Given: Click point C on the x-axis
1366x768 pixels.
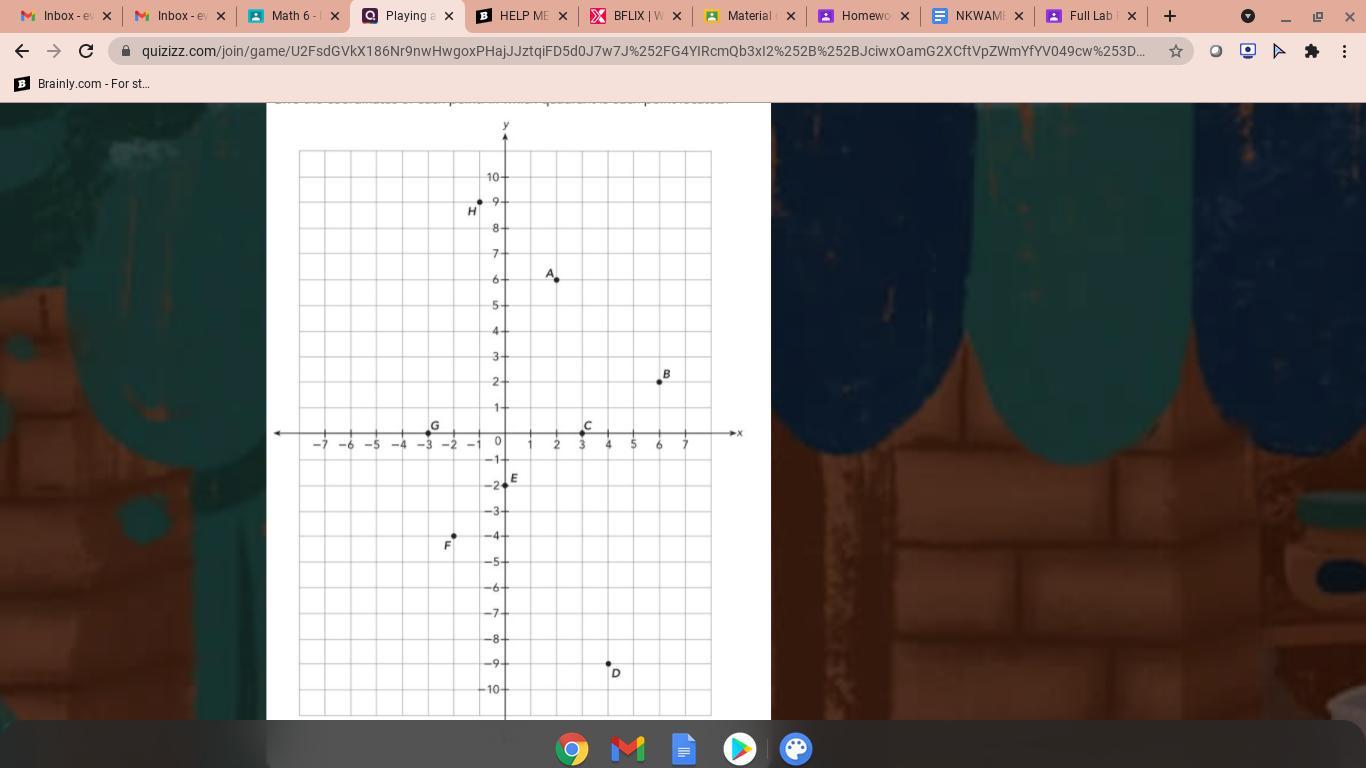Looking at the screenshot, I should (582, 433).
